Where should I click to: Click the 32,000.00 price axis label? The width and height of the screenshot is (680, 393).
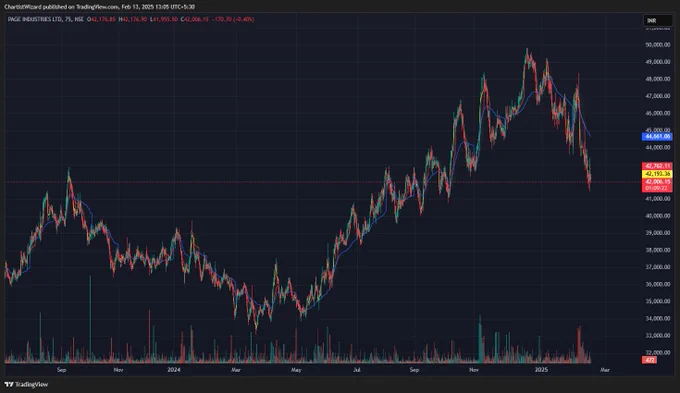[x=658, y=353]
